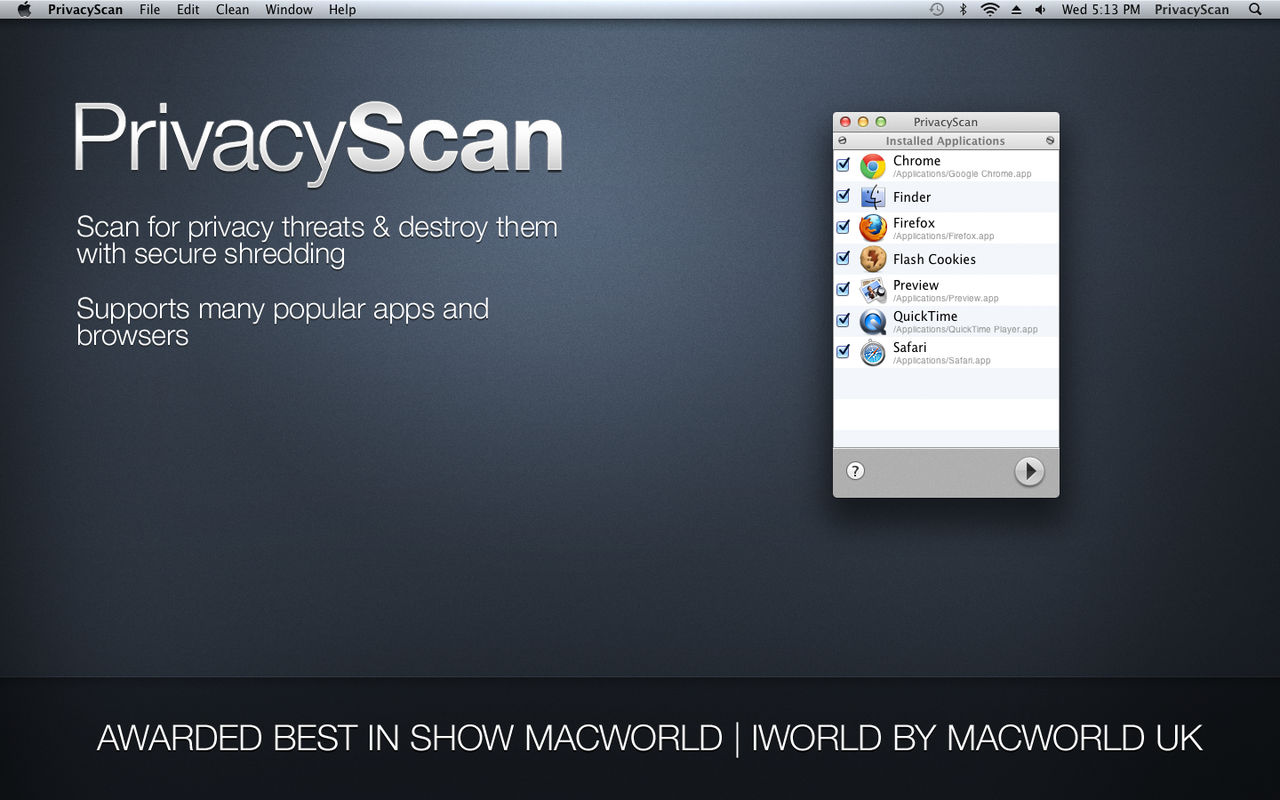Image resolution: width=1280 pixels, height=800 pixels.
Task: Click the QuickTime app icon in list
Action: 873,322
